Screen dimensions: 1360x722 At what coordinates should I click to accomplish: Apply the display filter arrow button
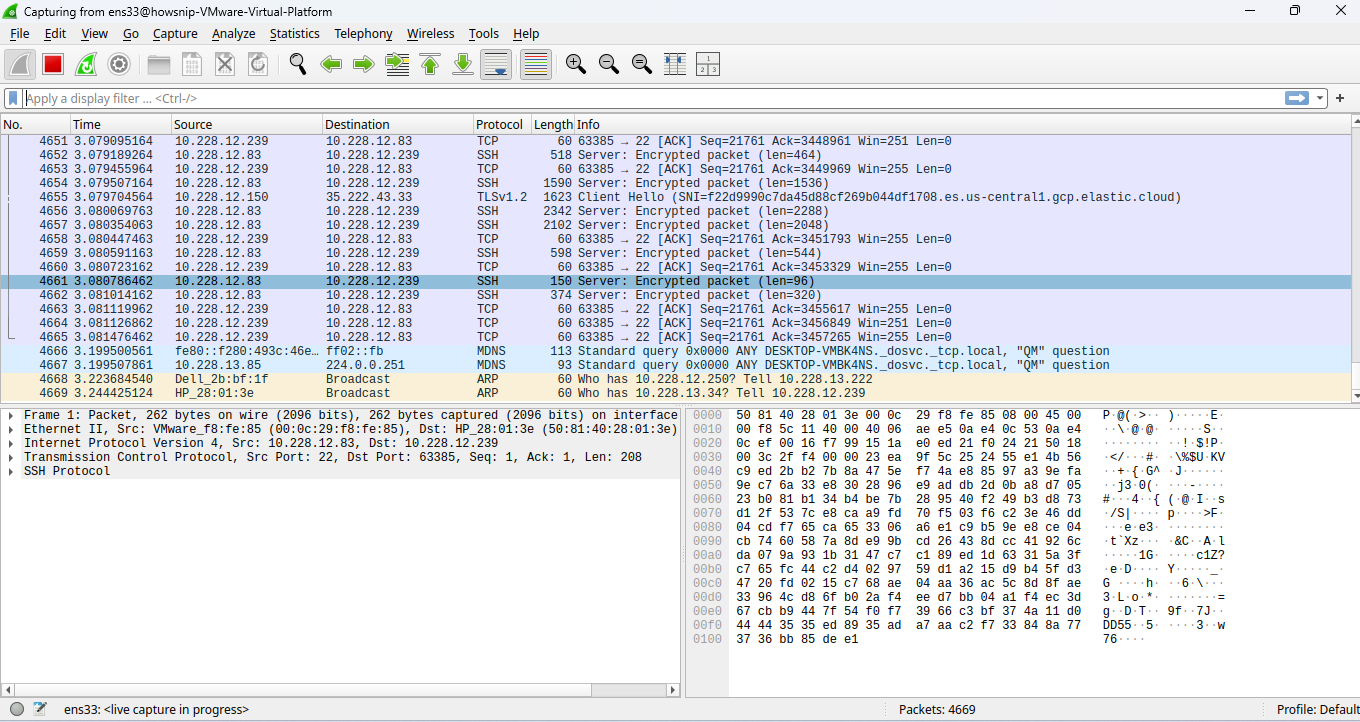click(1297, 98)
